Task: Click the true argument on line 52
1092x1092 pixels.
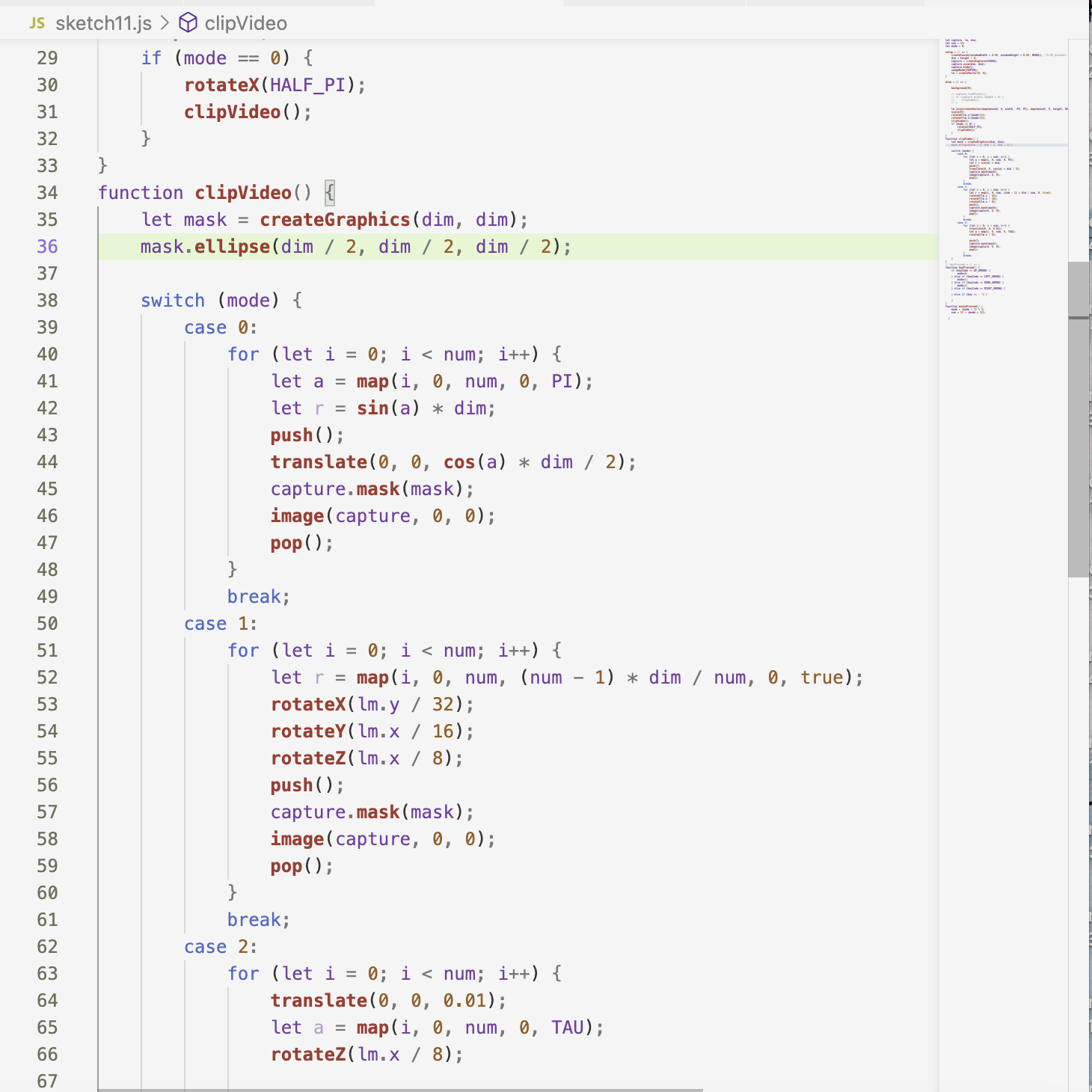Action: 823,677
